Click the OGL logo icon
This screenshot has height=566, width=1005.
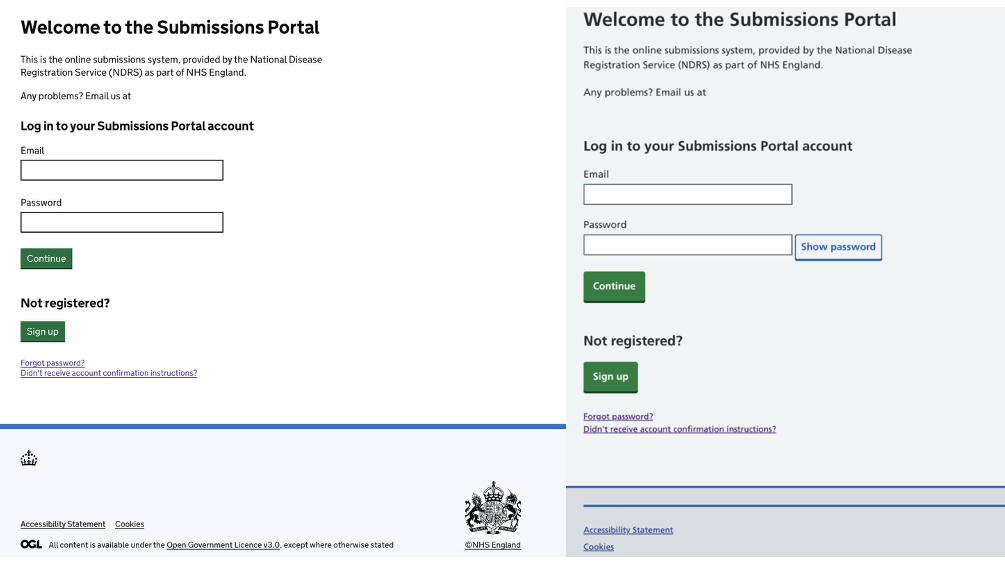[x=31, y=545]
